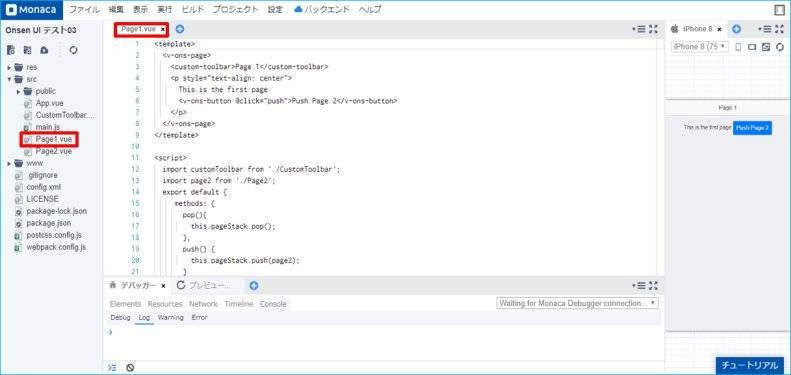Image resolution: width=791 pixels, height=375 pixels.
Task: Open the プロジェクト menu
Action: click(x=236, y=10)
